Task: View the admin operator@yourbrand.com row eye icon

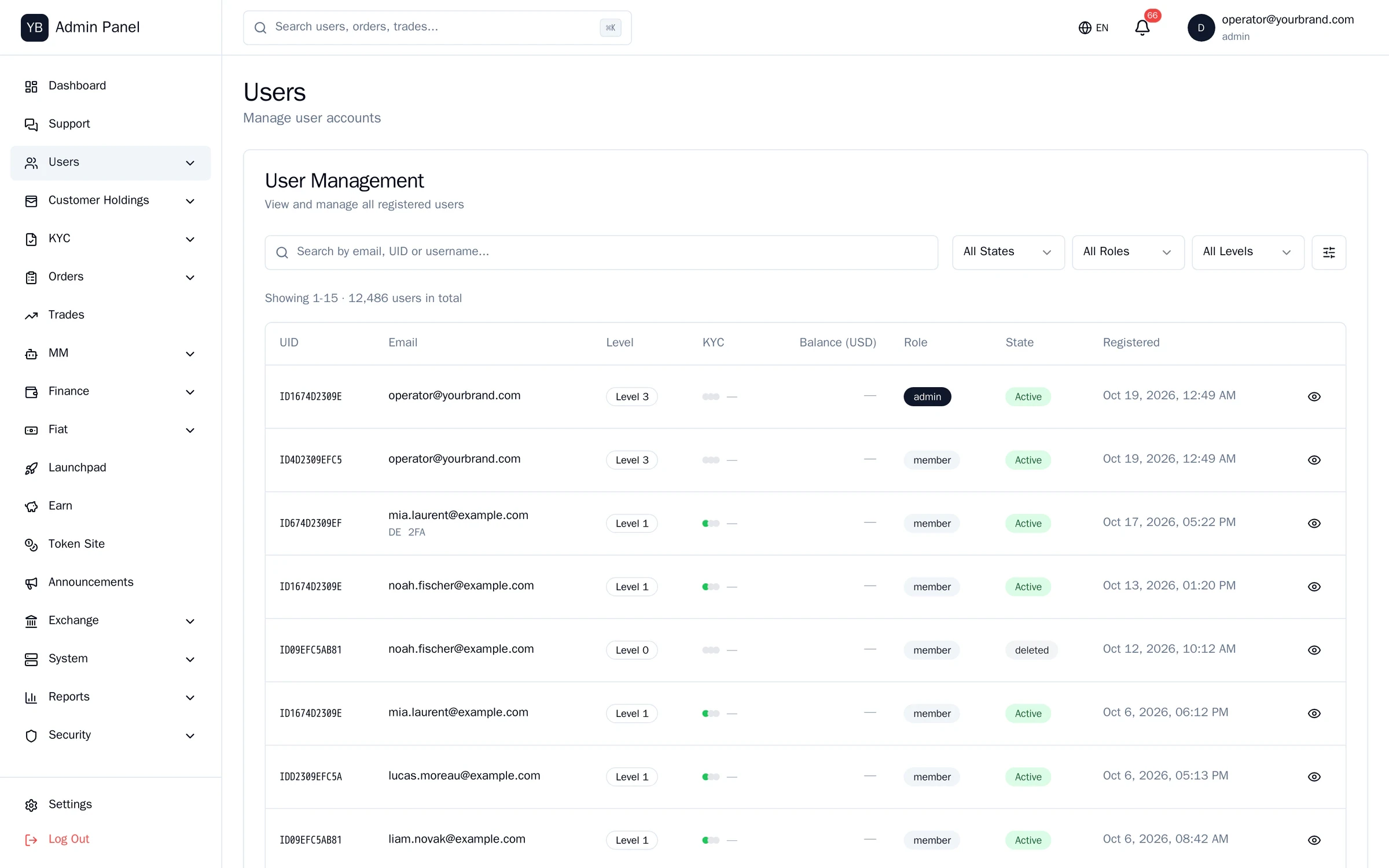Action: (x=1314, y=396)
